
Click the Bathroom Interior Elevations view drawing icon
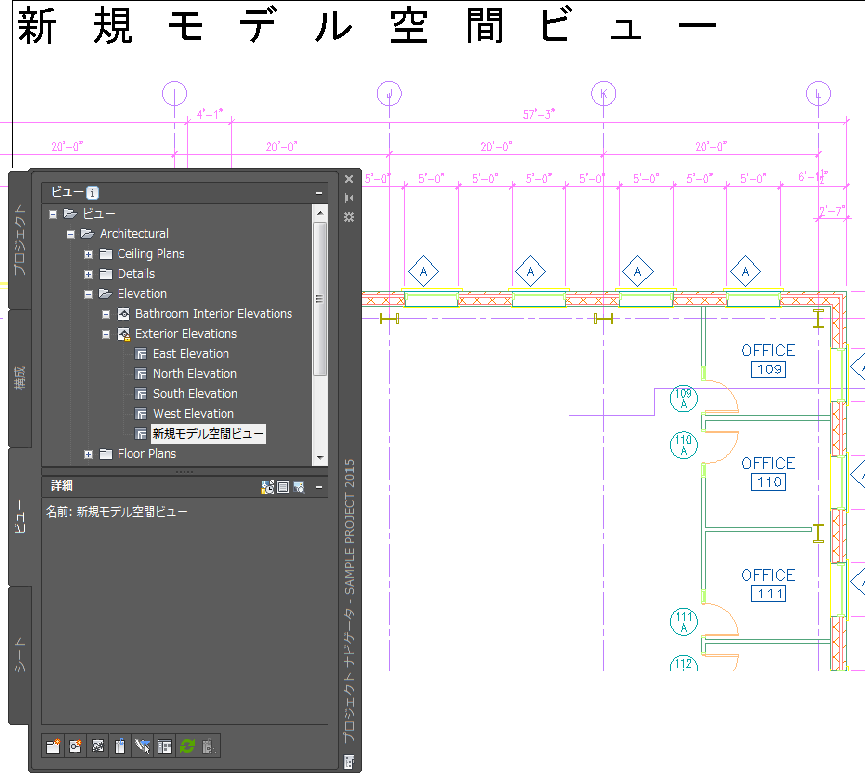(x=124, y=314)
